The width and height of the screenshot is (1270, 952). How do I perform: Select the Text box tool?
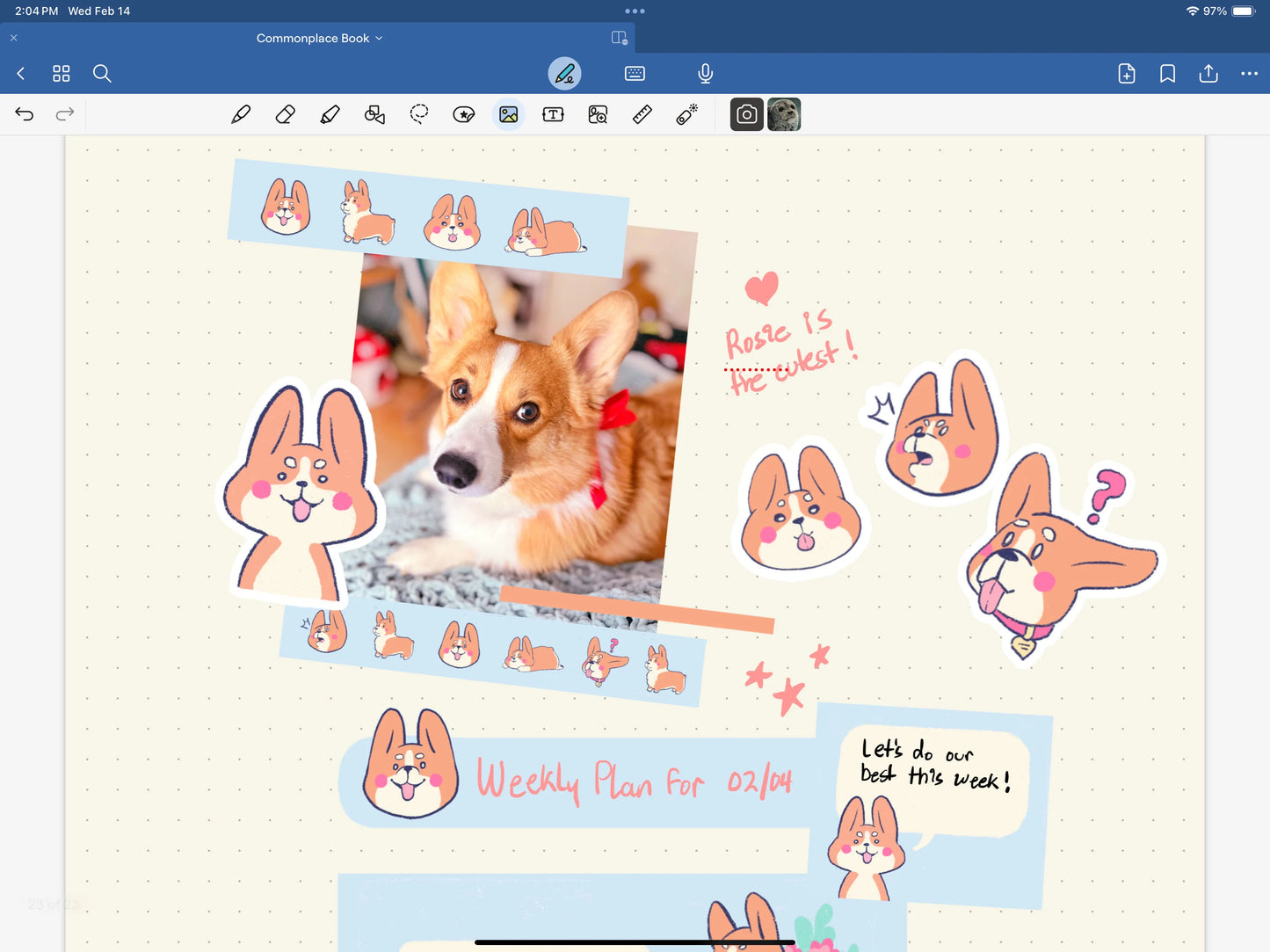pos(553,114)
